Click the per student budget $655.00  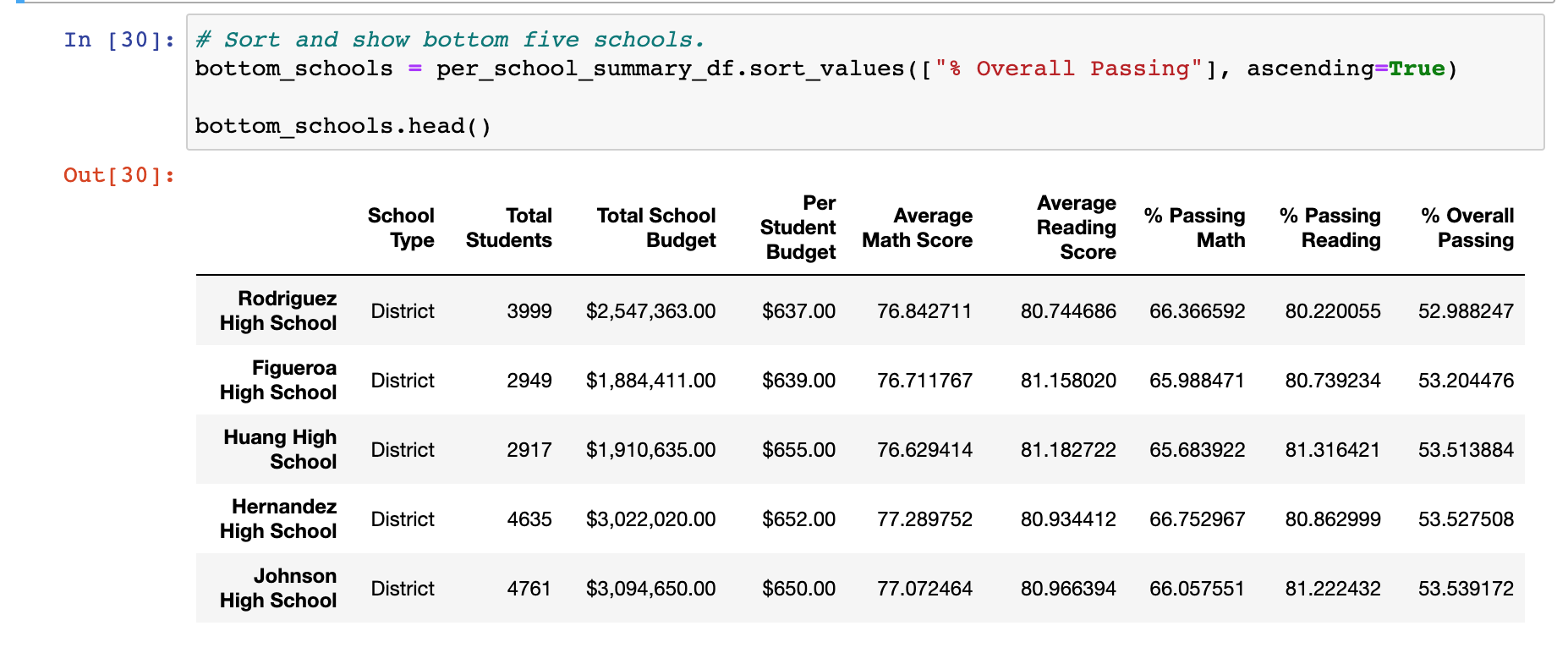[x=798, y=450]
